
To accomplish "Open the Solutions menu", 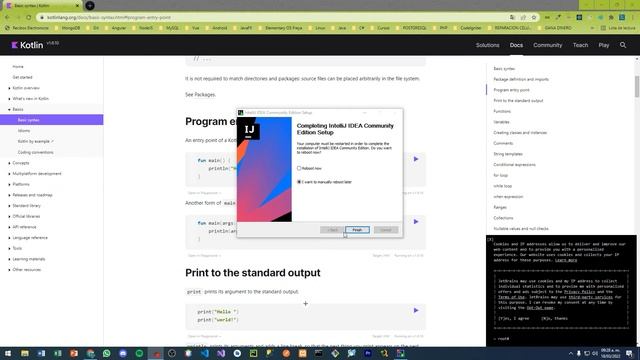I will click(487, 45).
